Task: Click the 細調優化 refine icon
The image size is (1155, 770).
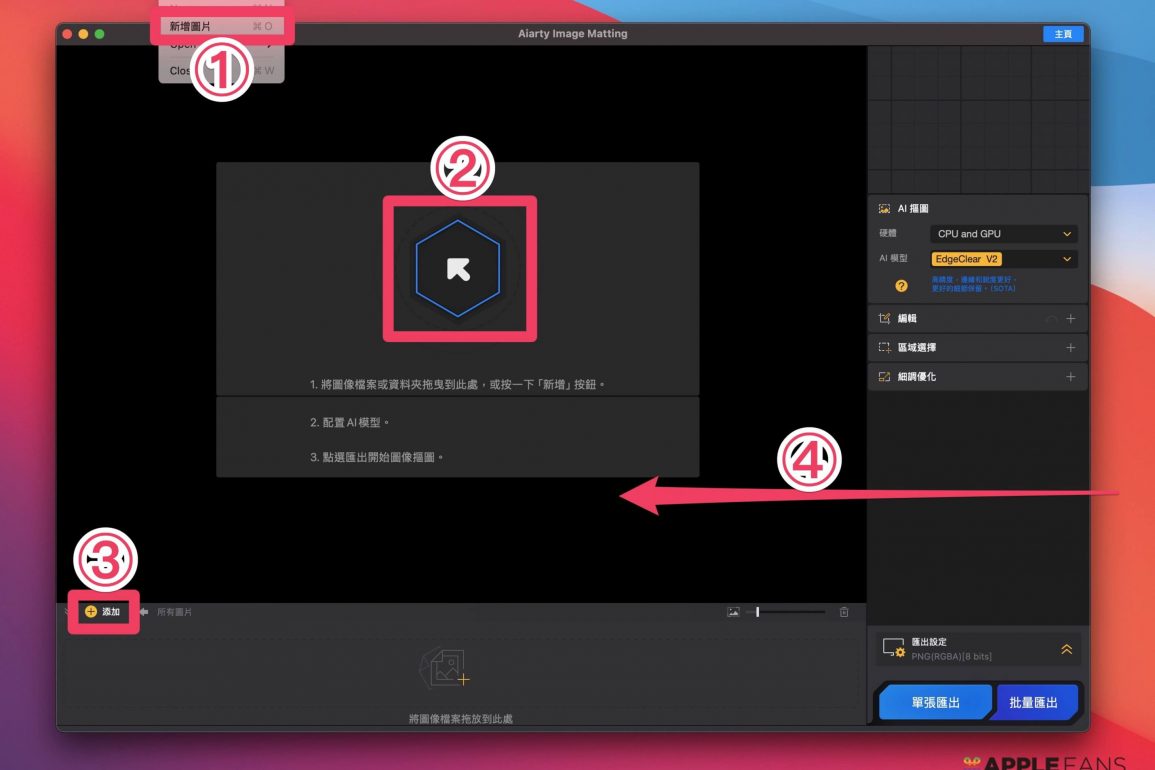Action: click(x=884, y=377)
